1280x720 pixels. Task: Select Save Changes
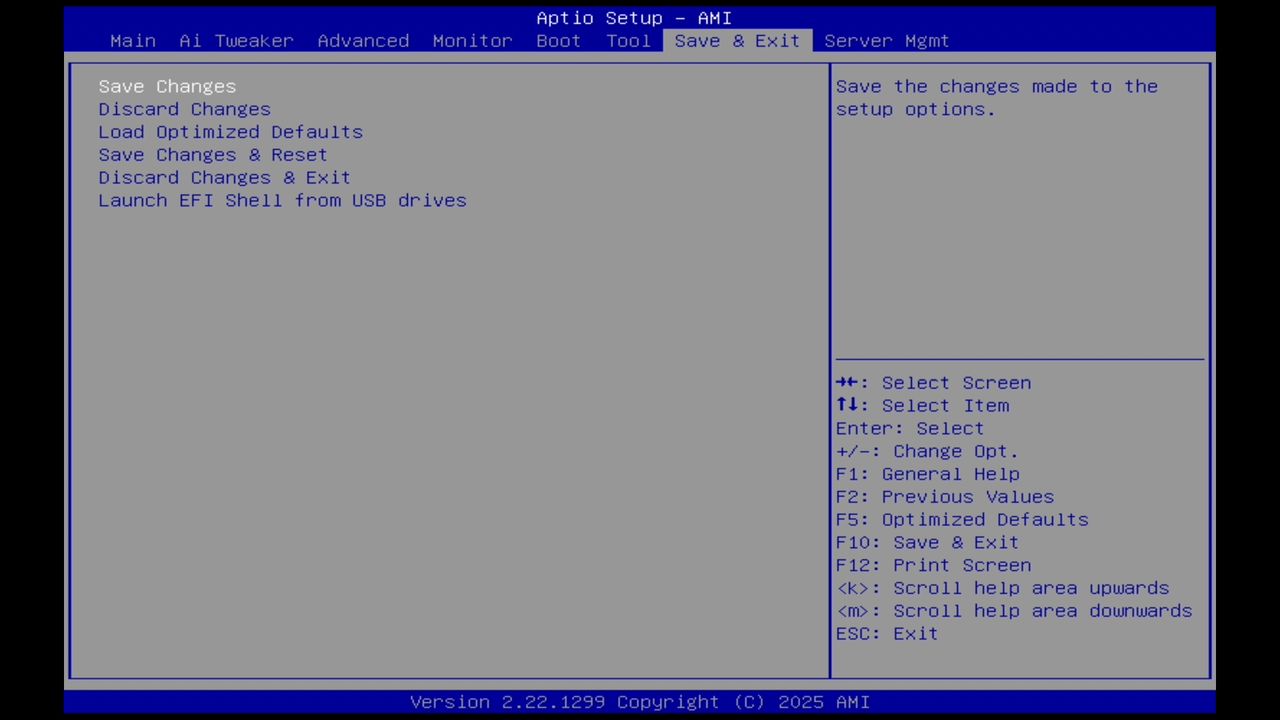point(167,86)
